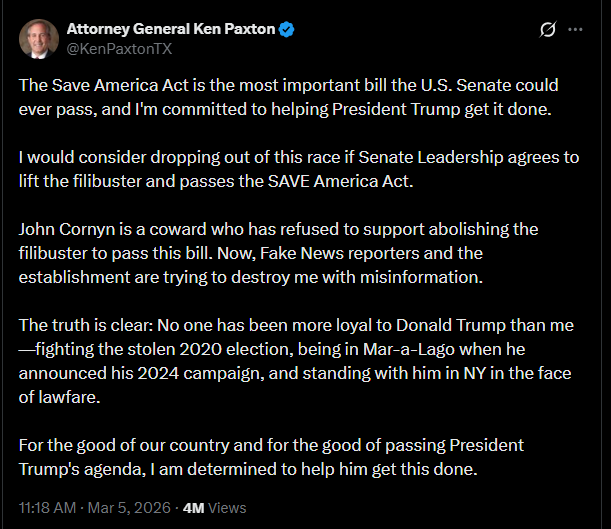Open the 4M Views count

click(215, 508)
